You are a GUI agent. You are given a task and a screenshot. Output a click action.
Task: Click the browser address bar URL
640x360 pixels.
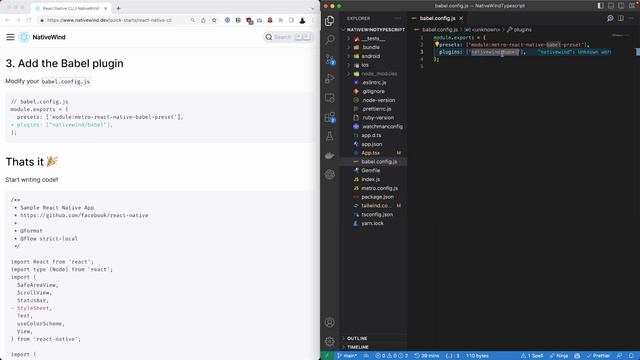point(109,20)
